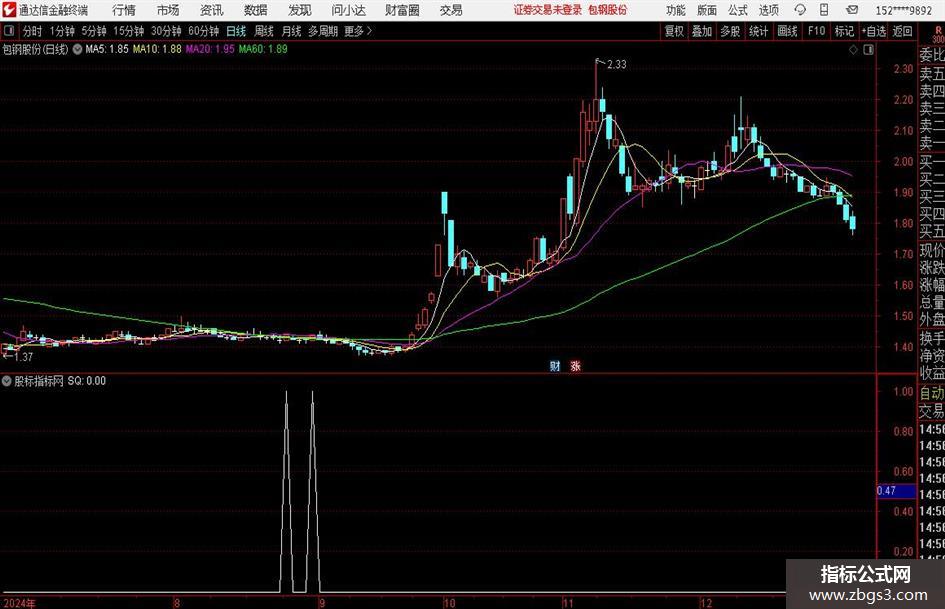Click the 1.37 low price label
The image size is (945, 609).
pos(23,357)
